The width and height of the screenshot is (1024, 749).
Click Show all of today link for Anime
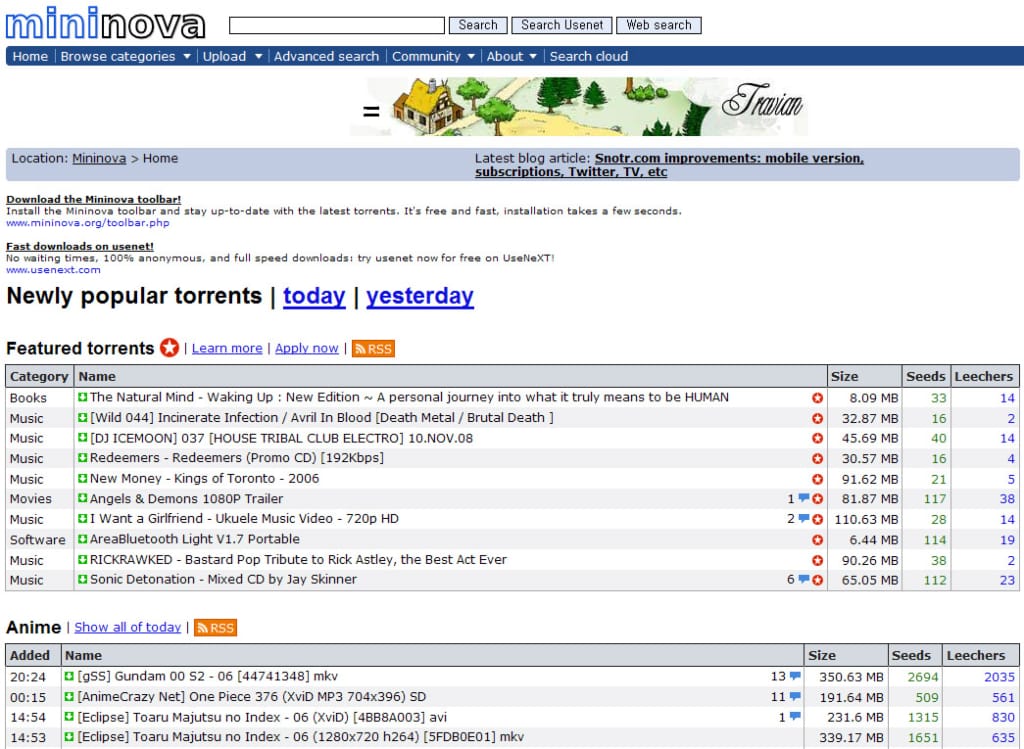coord(127,627)
